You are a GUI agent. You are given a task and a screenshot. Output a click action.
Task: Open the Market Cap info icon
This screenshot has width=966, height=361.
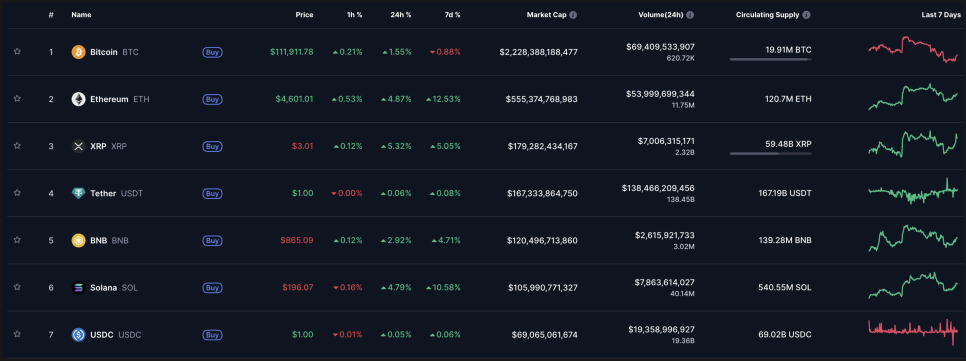573,15
